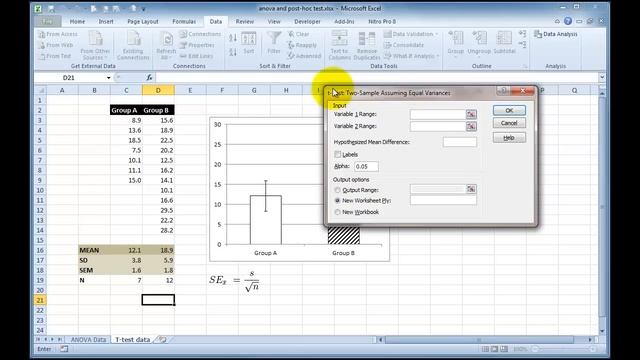Click the insert function fx icon

pyautogui.click(x=149, y=77)
